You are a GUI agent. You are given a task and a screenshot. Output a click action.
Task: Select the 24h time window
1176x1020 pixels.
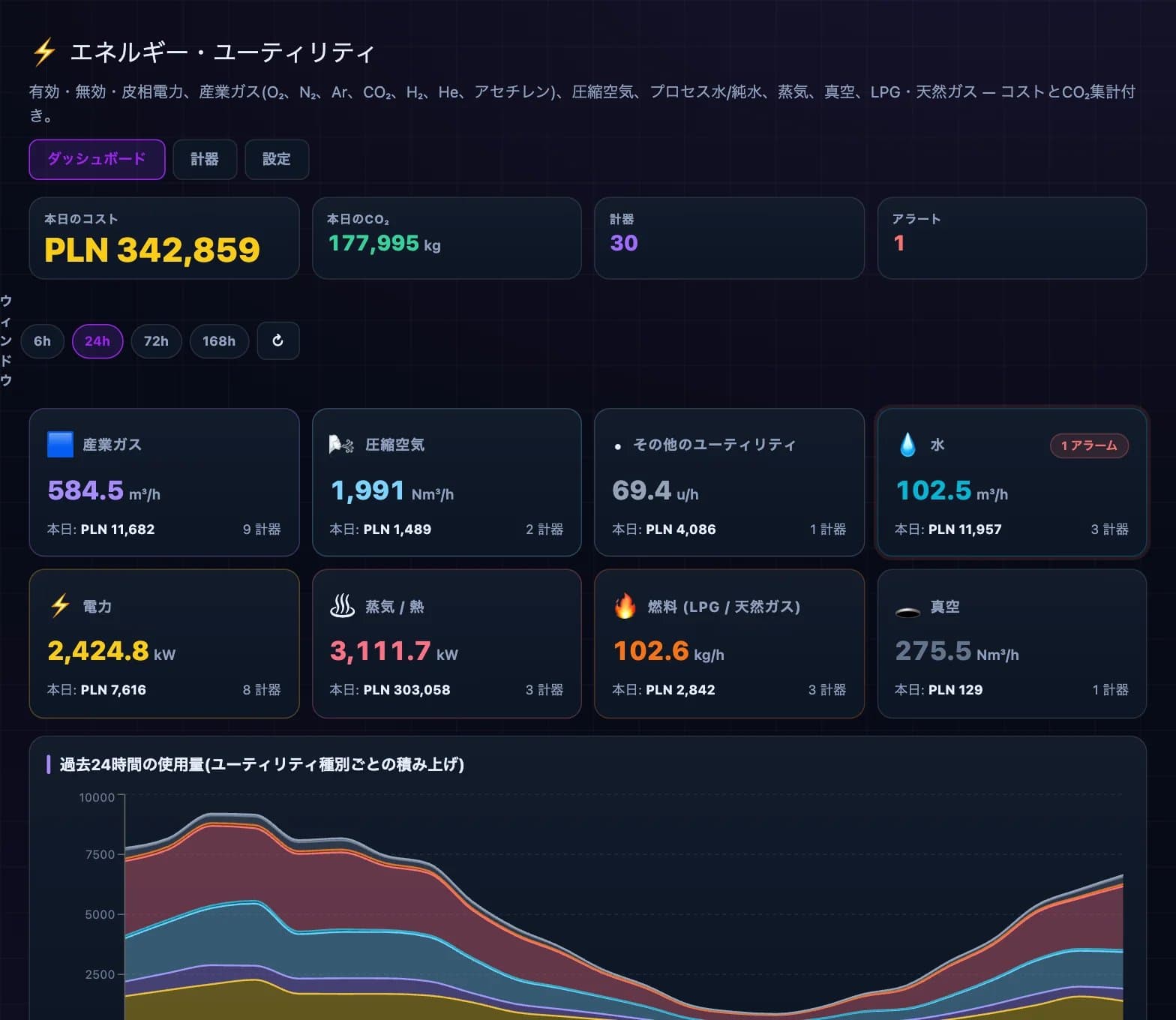click(x=97, y=341)
